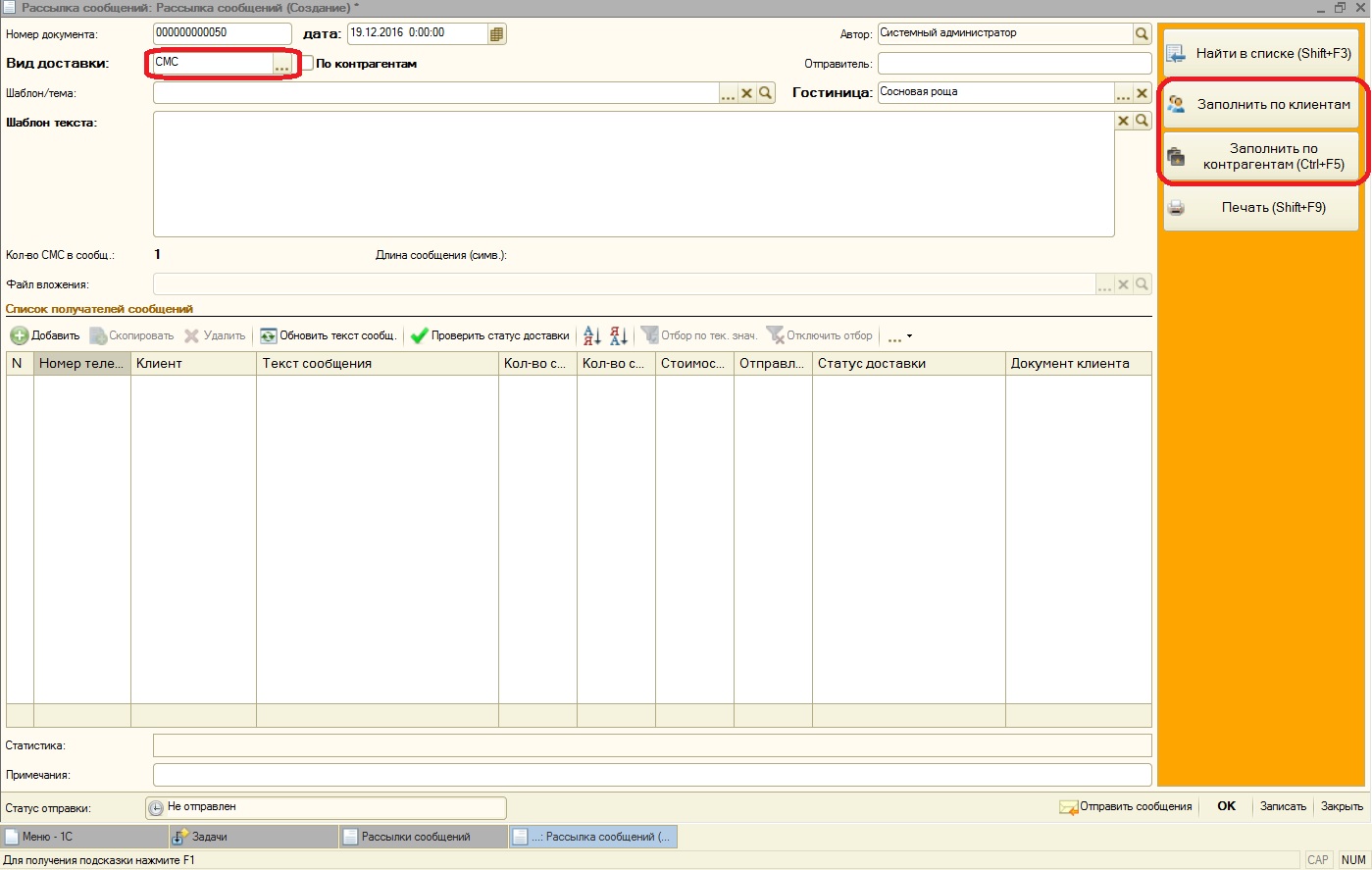This screenshot has height=870, width=1372.
Task: Click the дата input field
Action: tap(418, 33)
